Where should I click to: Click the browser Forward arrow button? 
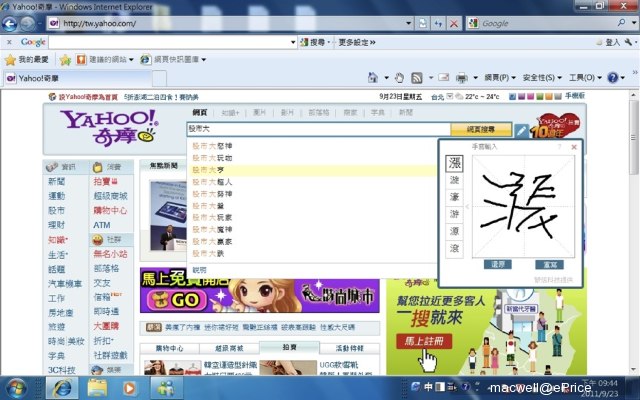(x=27, y=24)
